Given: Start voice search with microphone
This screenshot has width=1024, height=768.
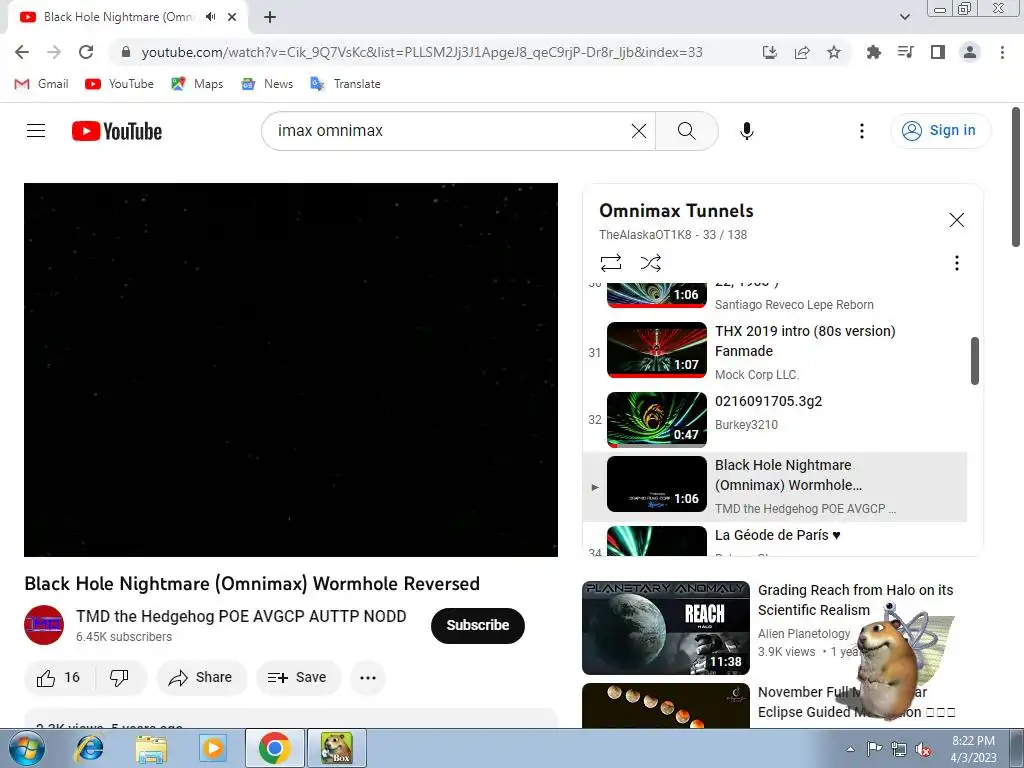Looking at the screenshot, I should 746,131.
